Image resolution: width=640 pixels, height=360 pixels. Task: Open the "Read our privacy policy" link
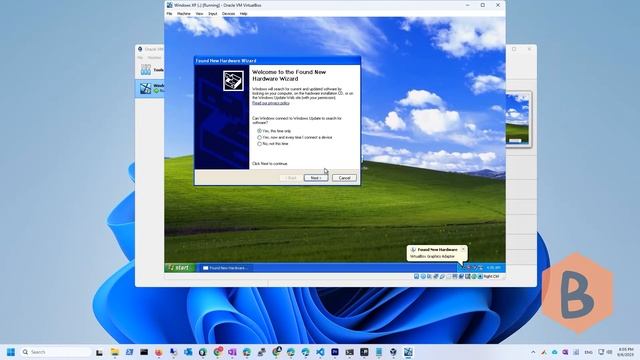[x=271, y=103]
